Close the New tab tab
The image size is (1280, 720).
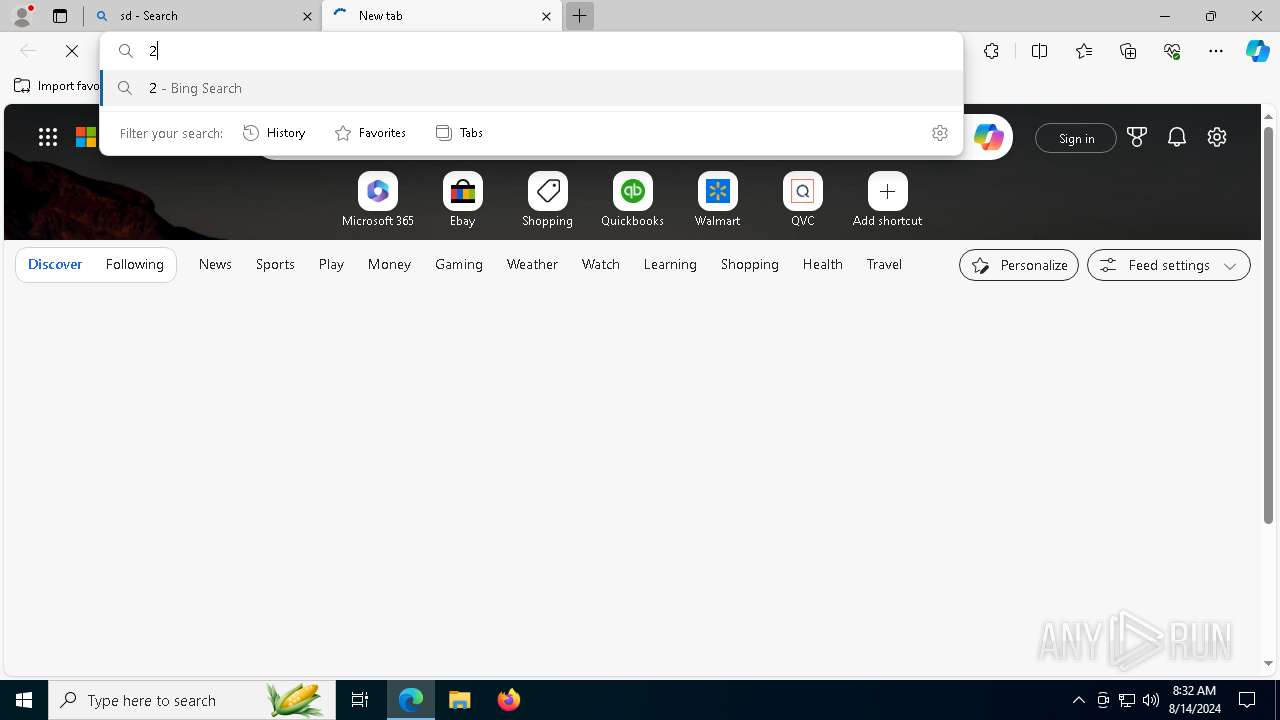point(546,16)
